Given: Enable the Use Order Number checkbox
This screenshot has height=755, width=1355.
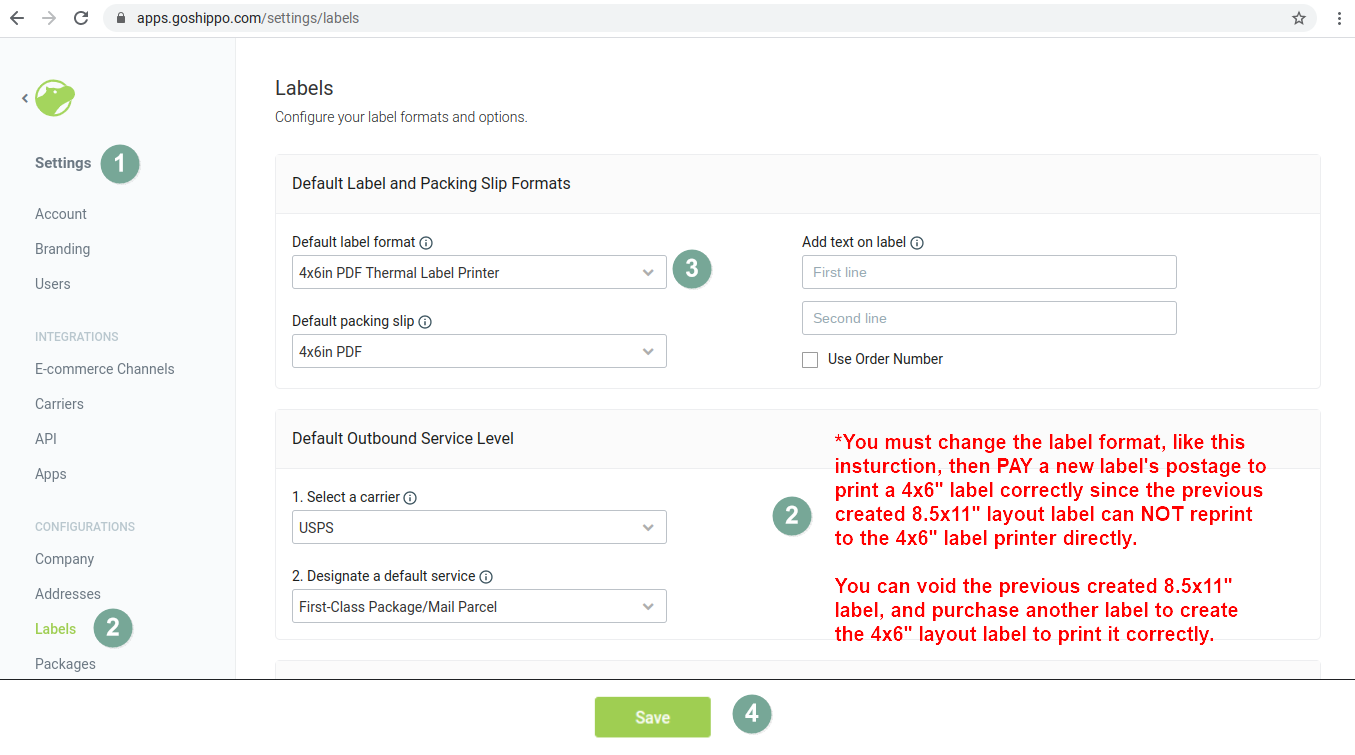Looking at the screenshot, I should [810, 360].
